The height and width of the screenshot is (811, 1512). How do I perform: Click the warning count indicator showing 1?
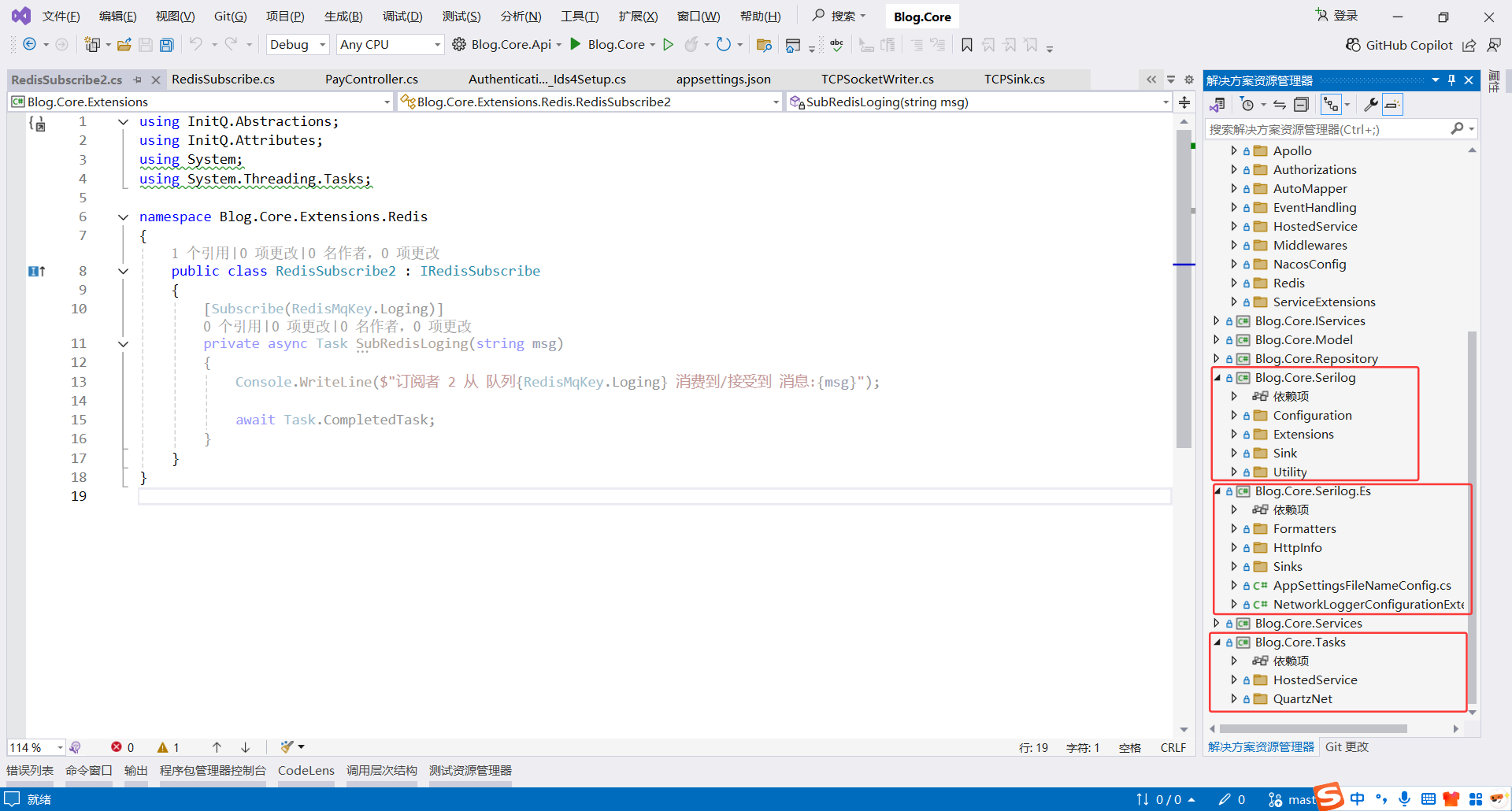(x=169, y=747)
